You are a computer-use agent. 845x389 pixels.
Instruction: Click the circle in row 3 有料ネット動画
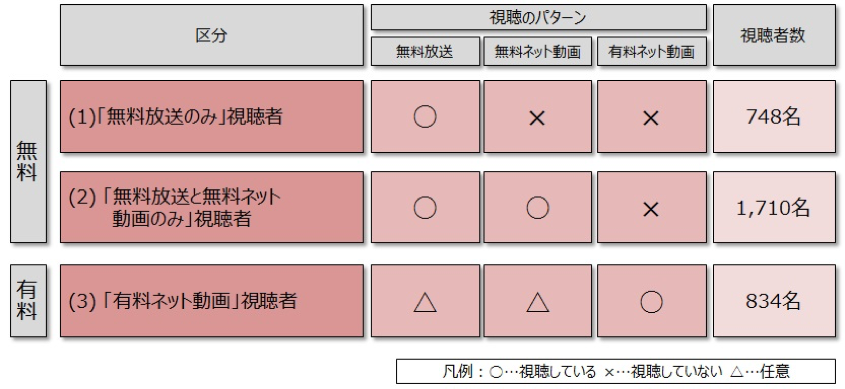point(651,302)
